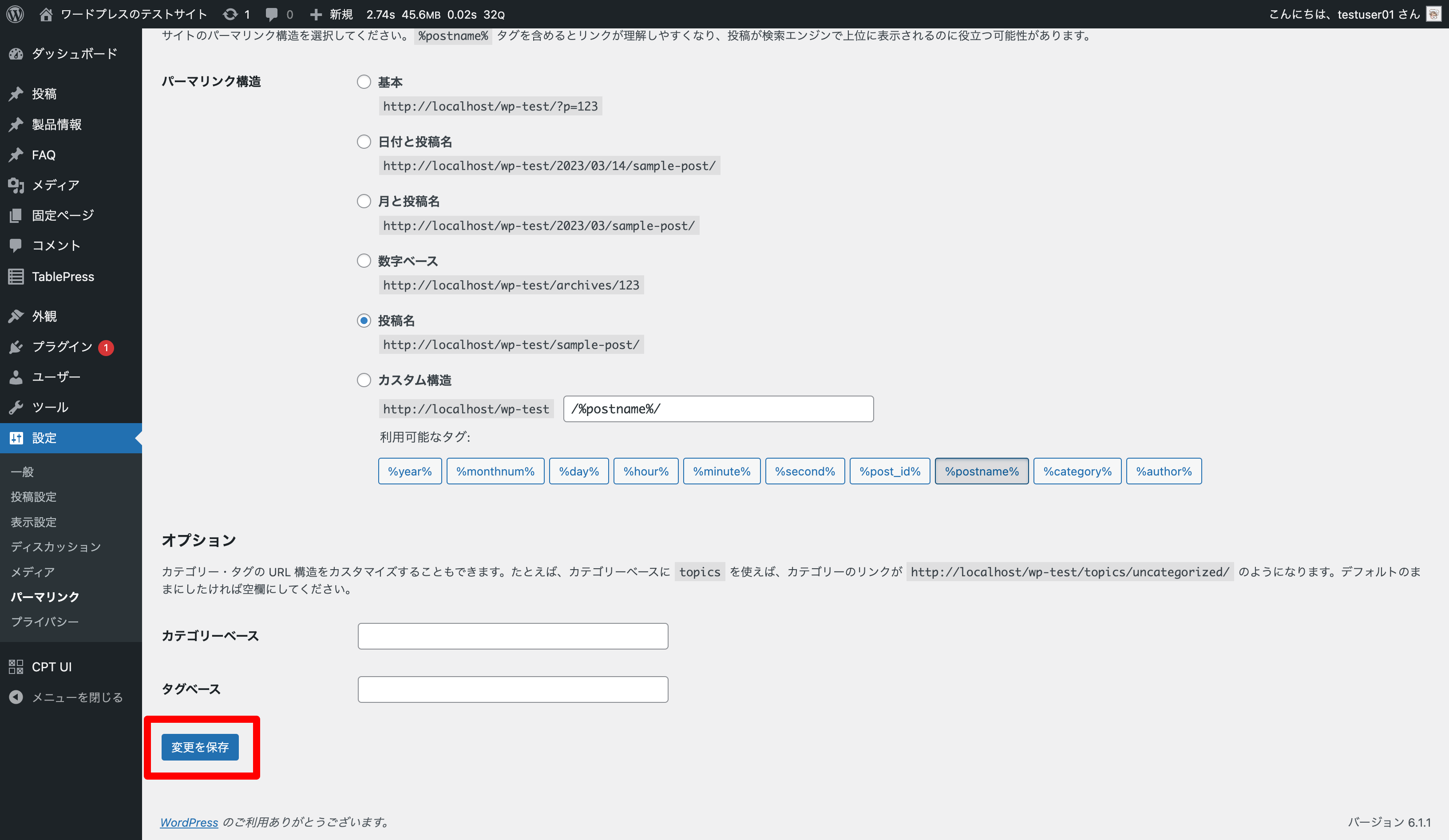
Task: Select the 数字ベース radio button
Action: tap(364, 261)
